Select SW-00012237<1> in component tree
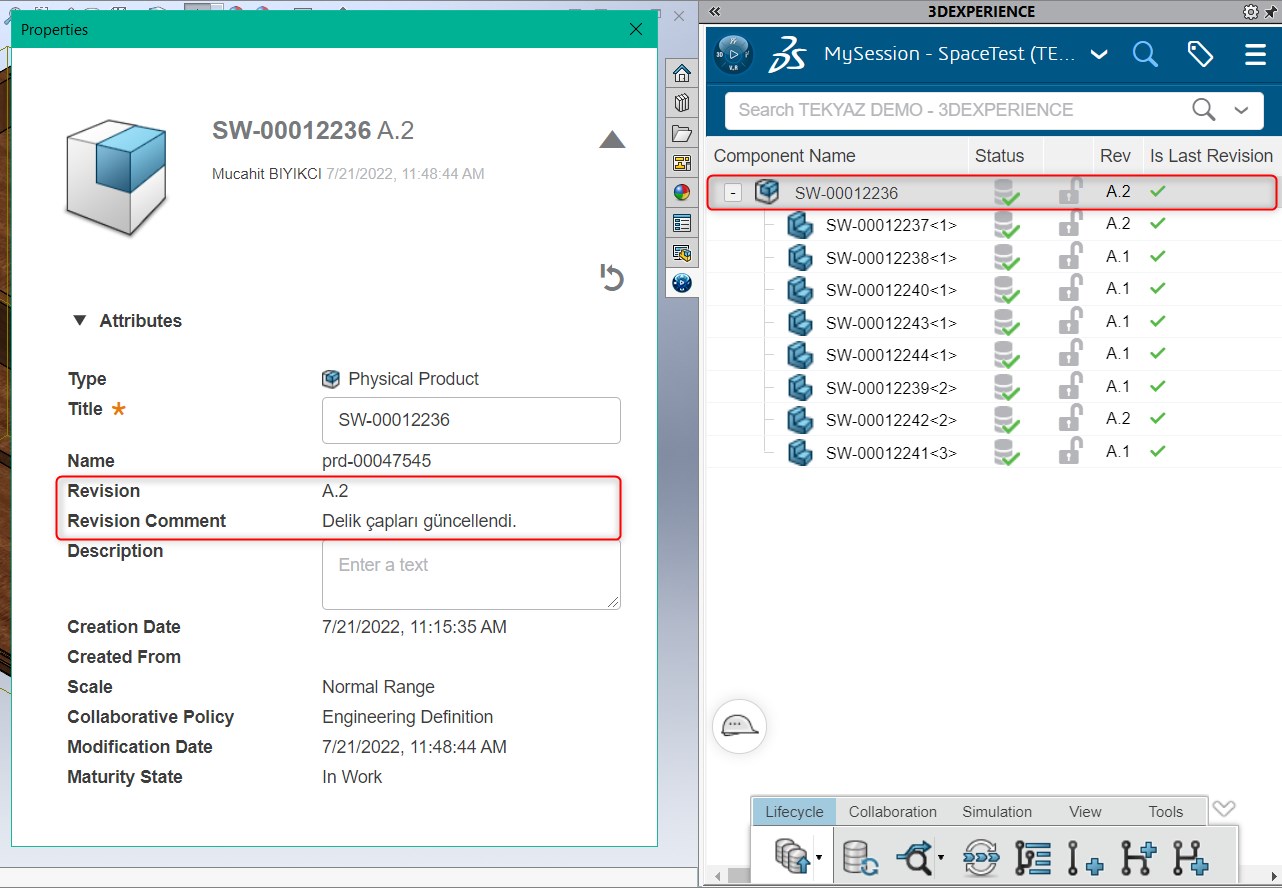1282x888 pixels. [x=891, y=225]
